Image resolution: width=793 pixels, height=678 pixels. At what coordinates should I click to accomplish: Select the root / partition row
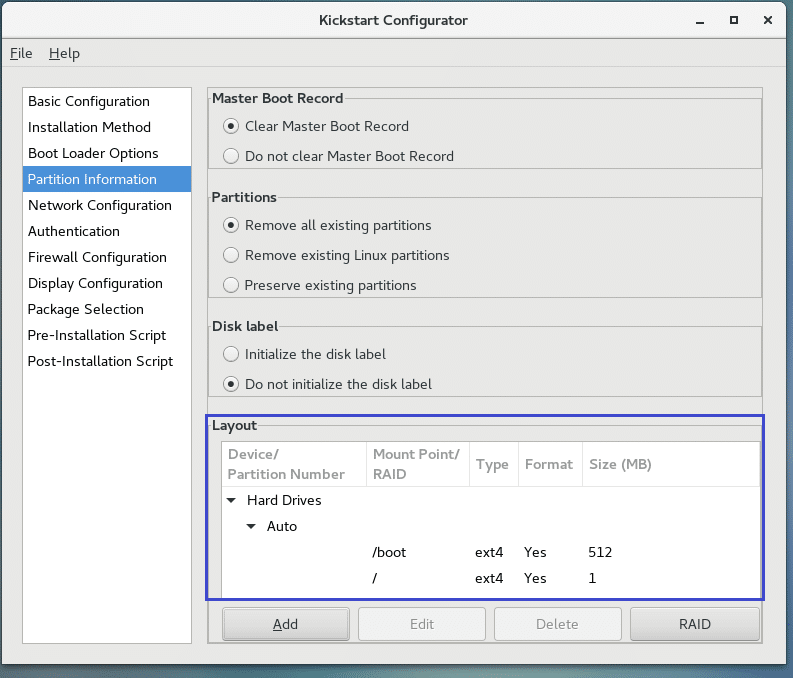pyautogui.click(x=490, y=578)
